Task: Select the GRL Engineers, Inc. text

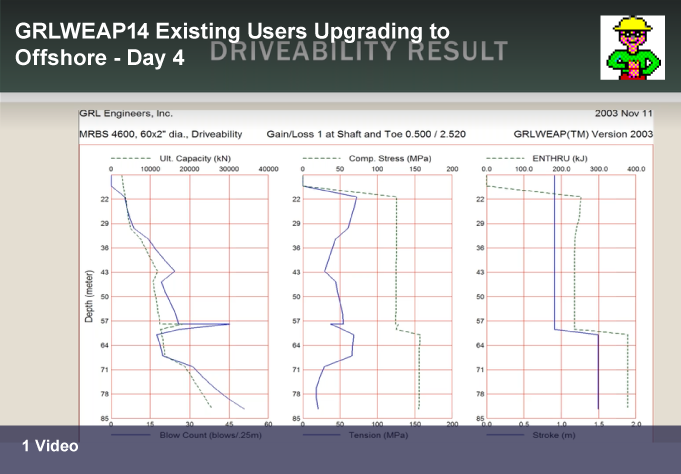Action: point(126,113)
